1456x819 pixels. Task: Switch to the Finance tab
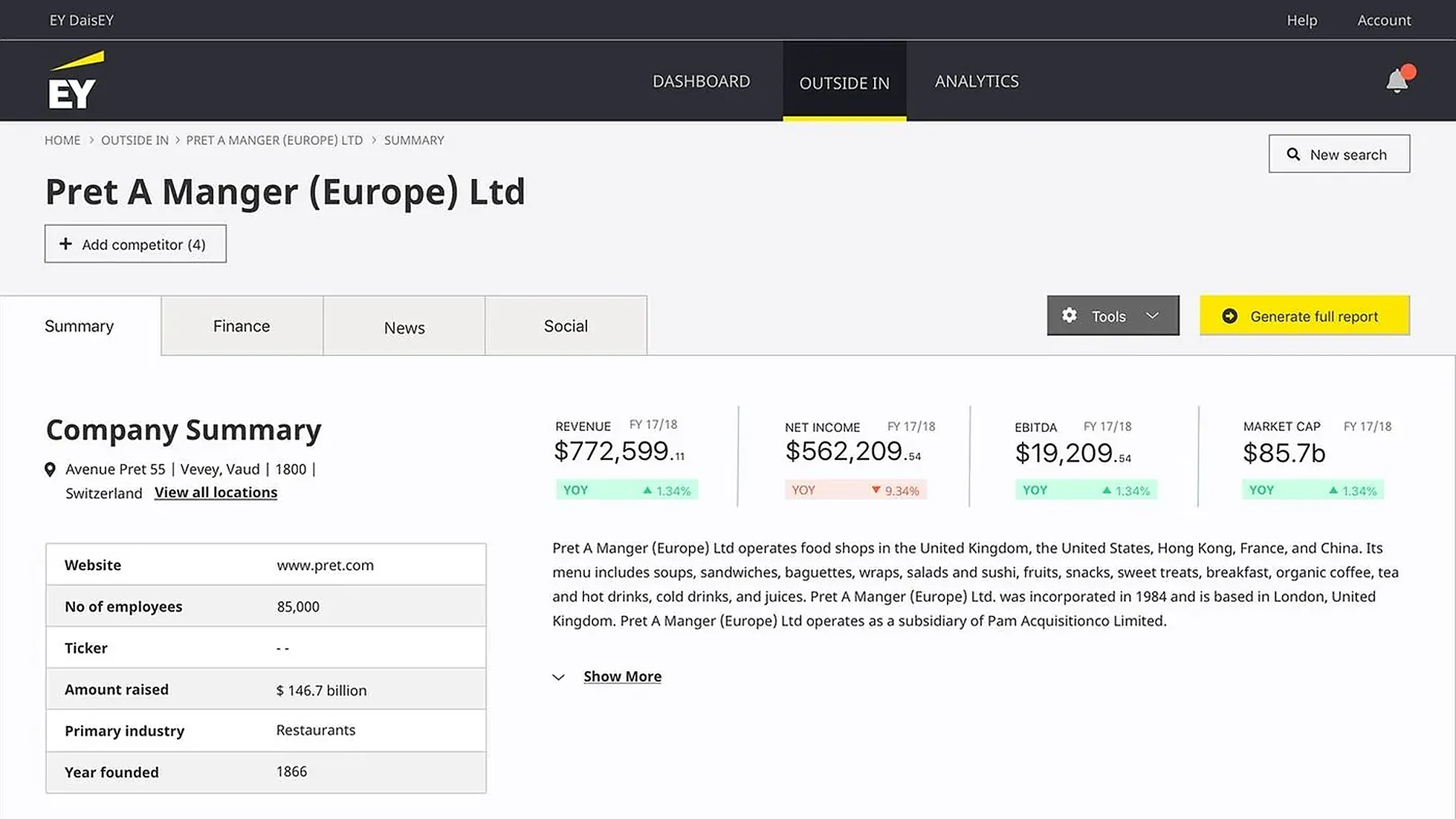[242, 326]
